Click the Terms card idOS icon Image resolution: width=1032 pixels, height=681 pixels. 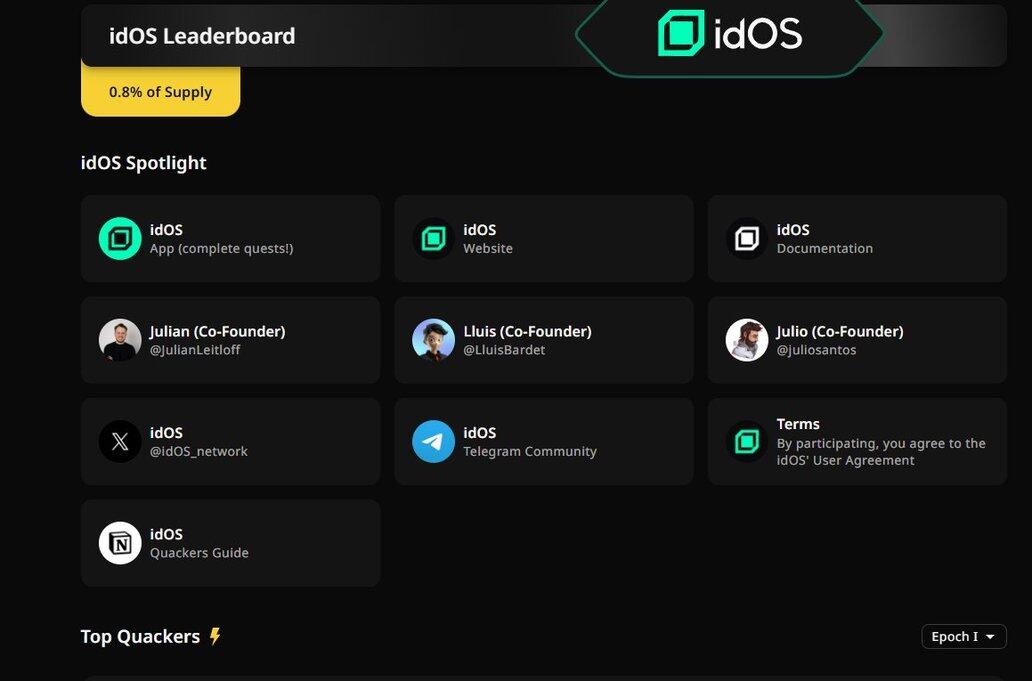pos(746,441)
